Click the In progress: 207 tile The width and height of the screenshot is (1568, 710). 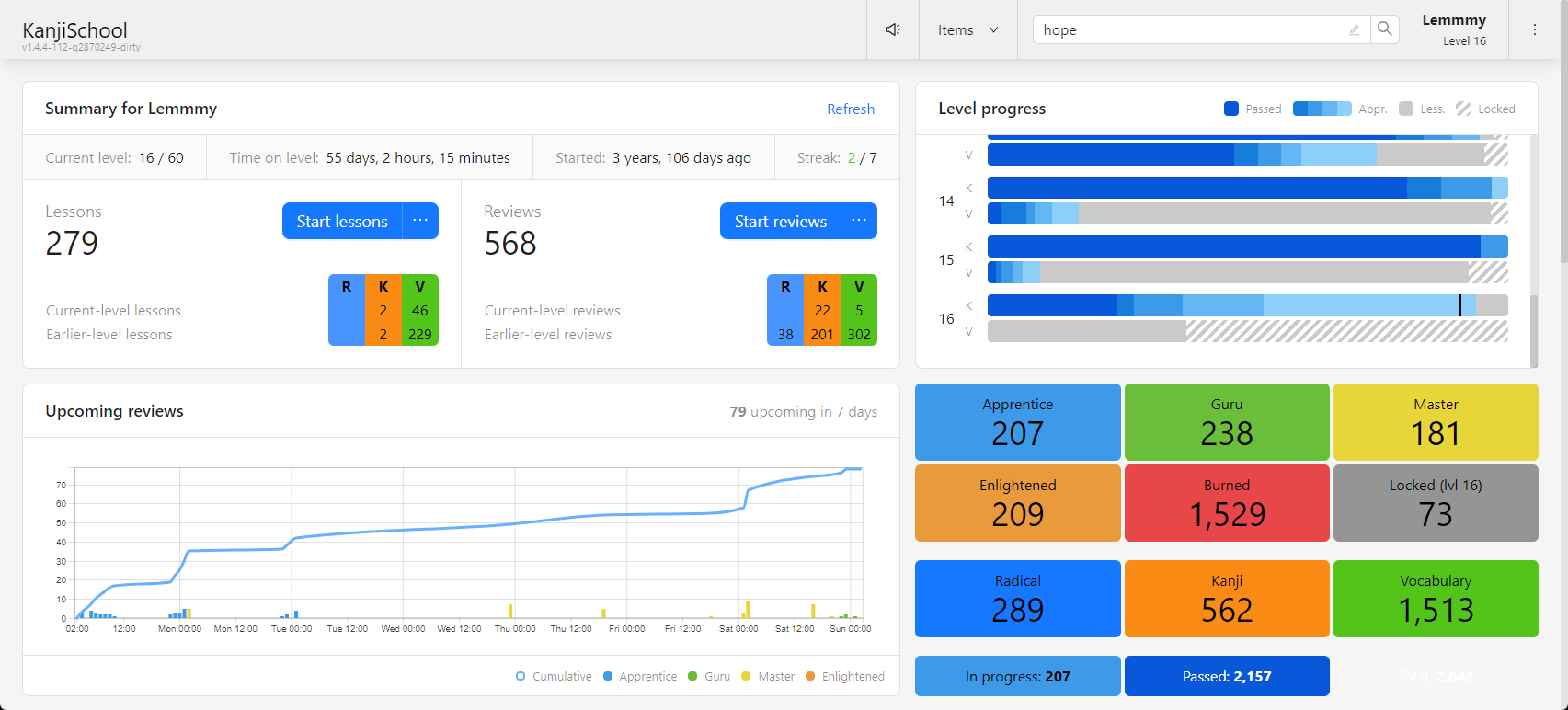(1018, 676)
